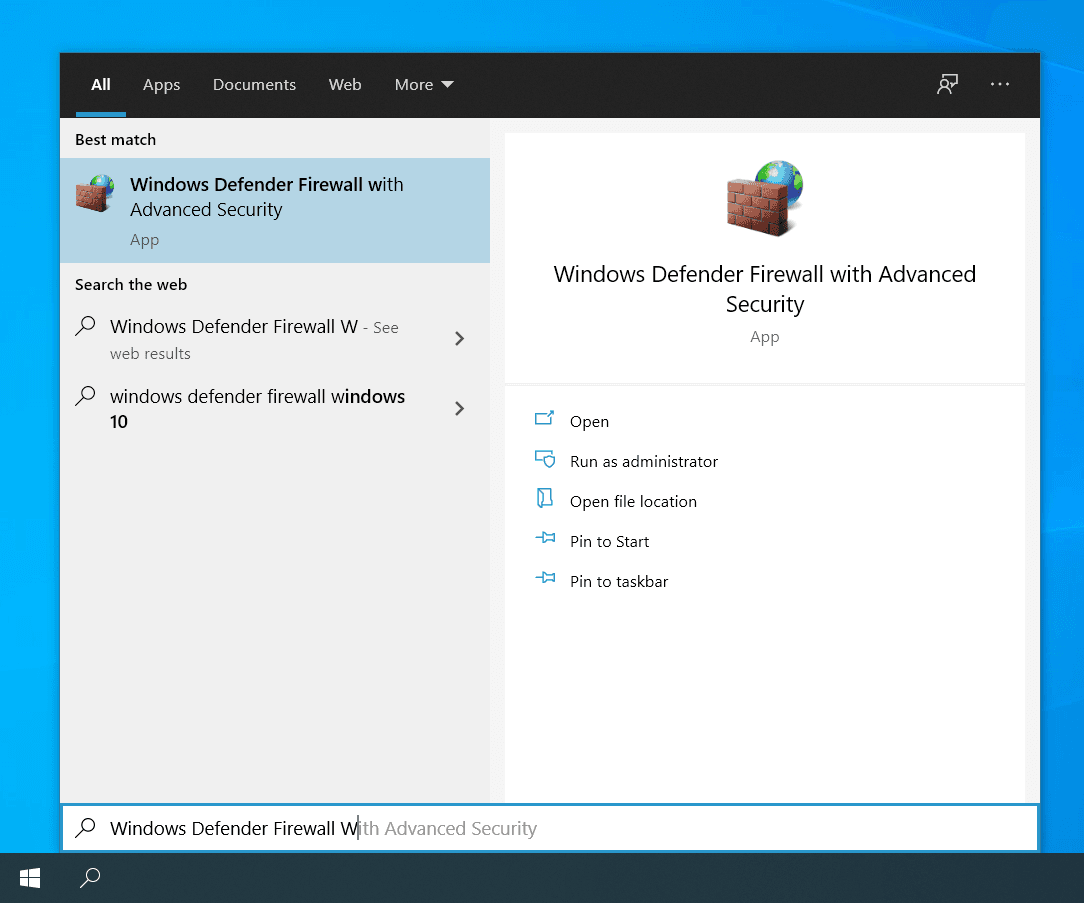Click the Run as administrator shield icon

click(x=545, y=460)
